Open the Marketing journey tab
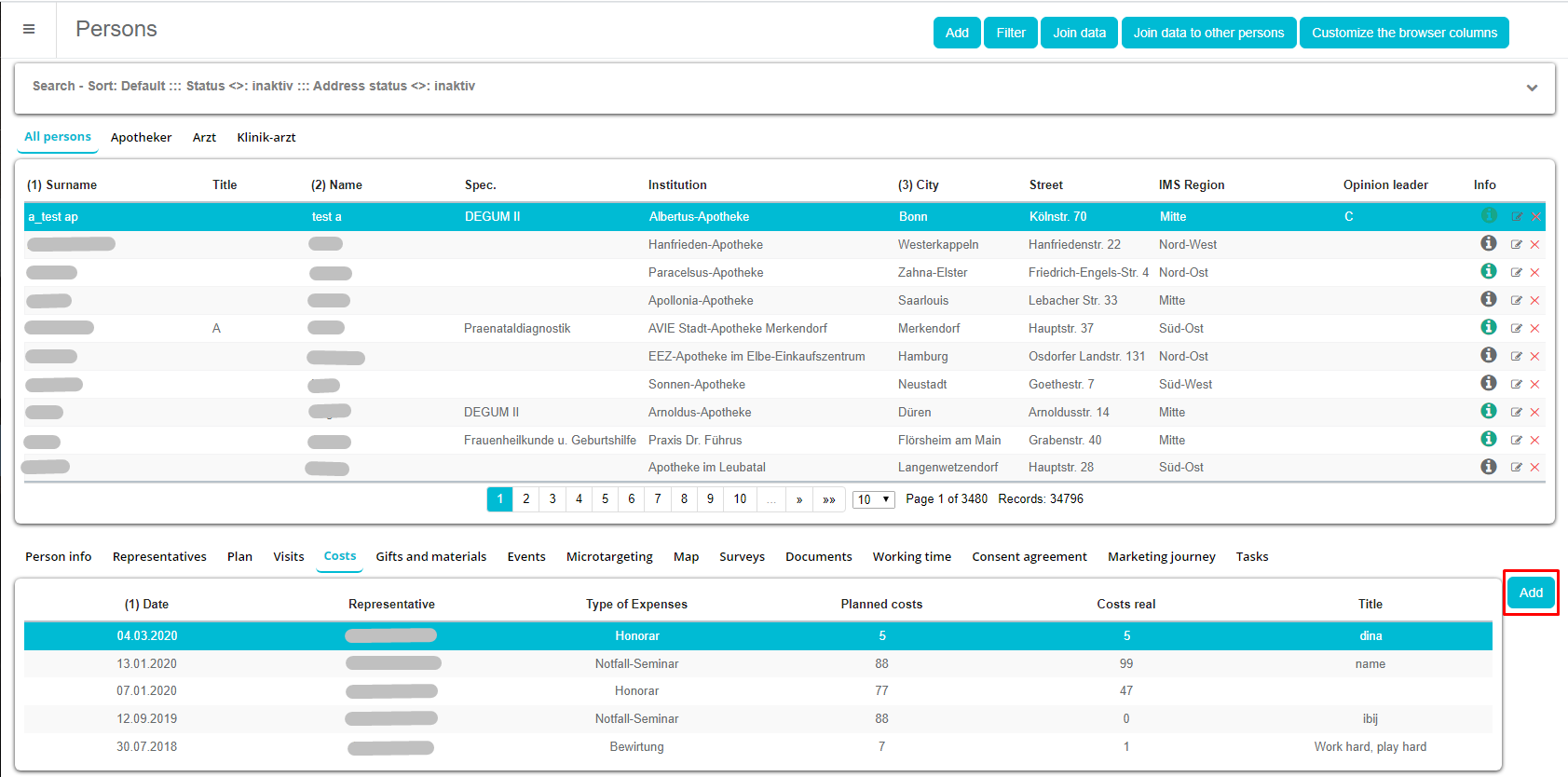The image size is (1568, 777). pos(1161,557)
